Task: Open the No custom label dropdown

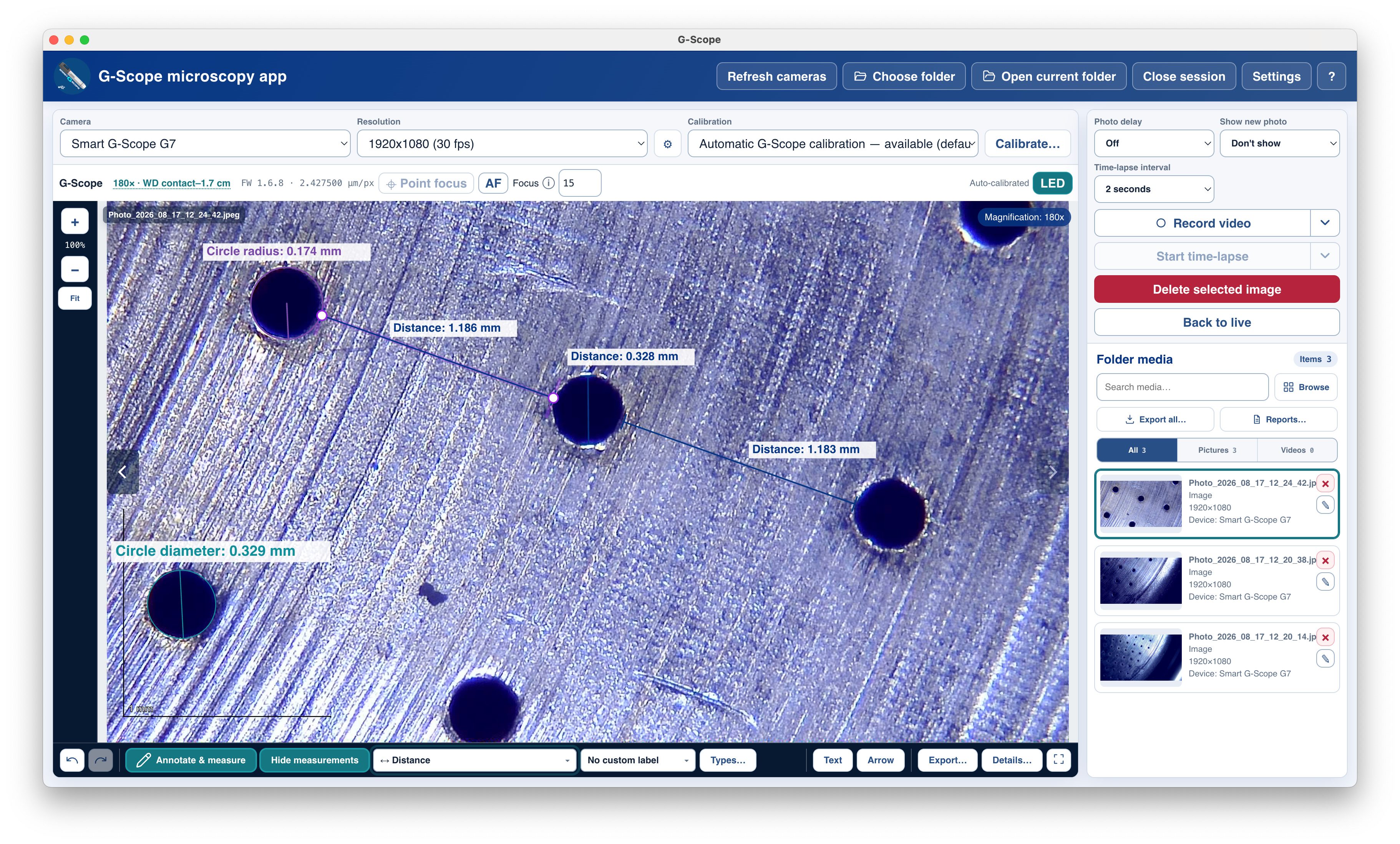Action: [637, 760]
